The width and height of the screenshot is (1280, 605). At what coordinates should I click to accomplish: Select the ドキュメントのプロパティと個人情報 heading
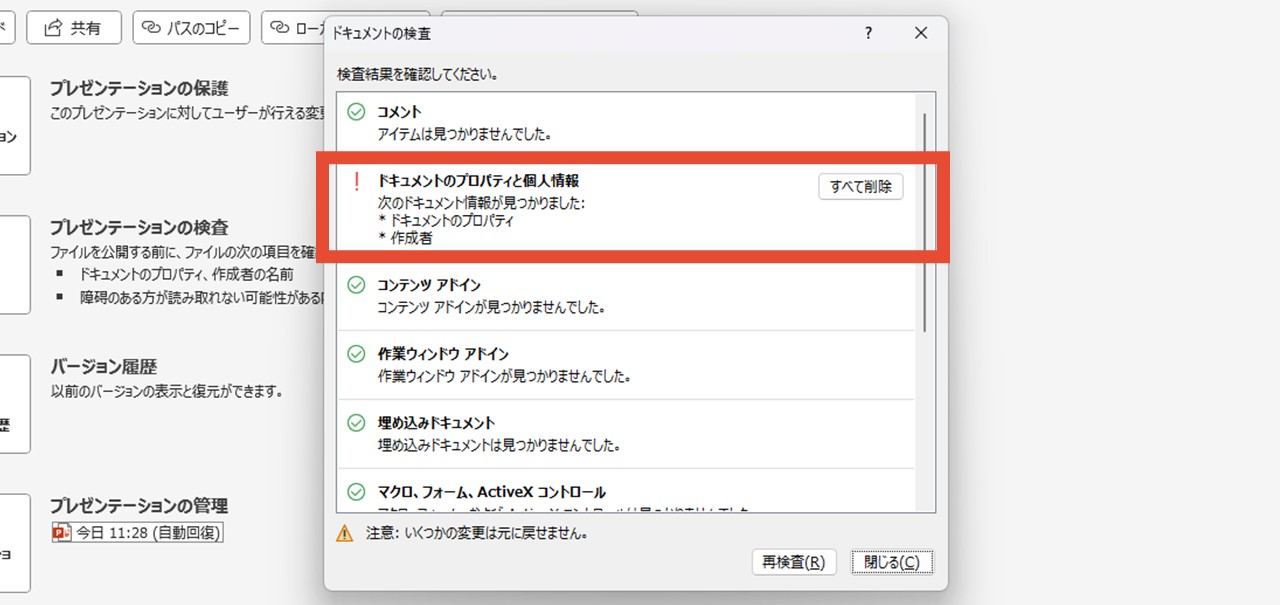(x=478, y=181)
